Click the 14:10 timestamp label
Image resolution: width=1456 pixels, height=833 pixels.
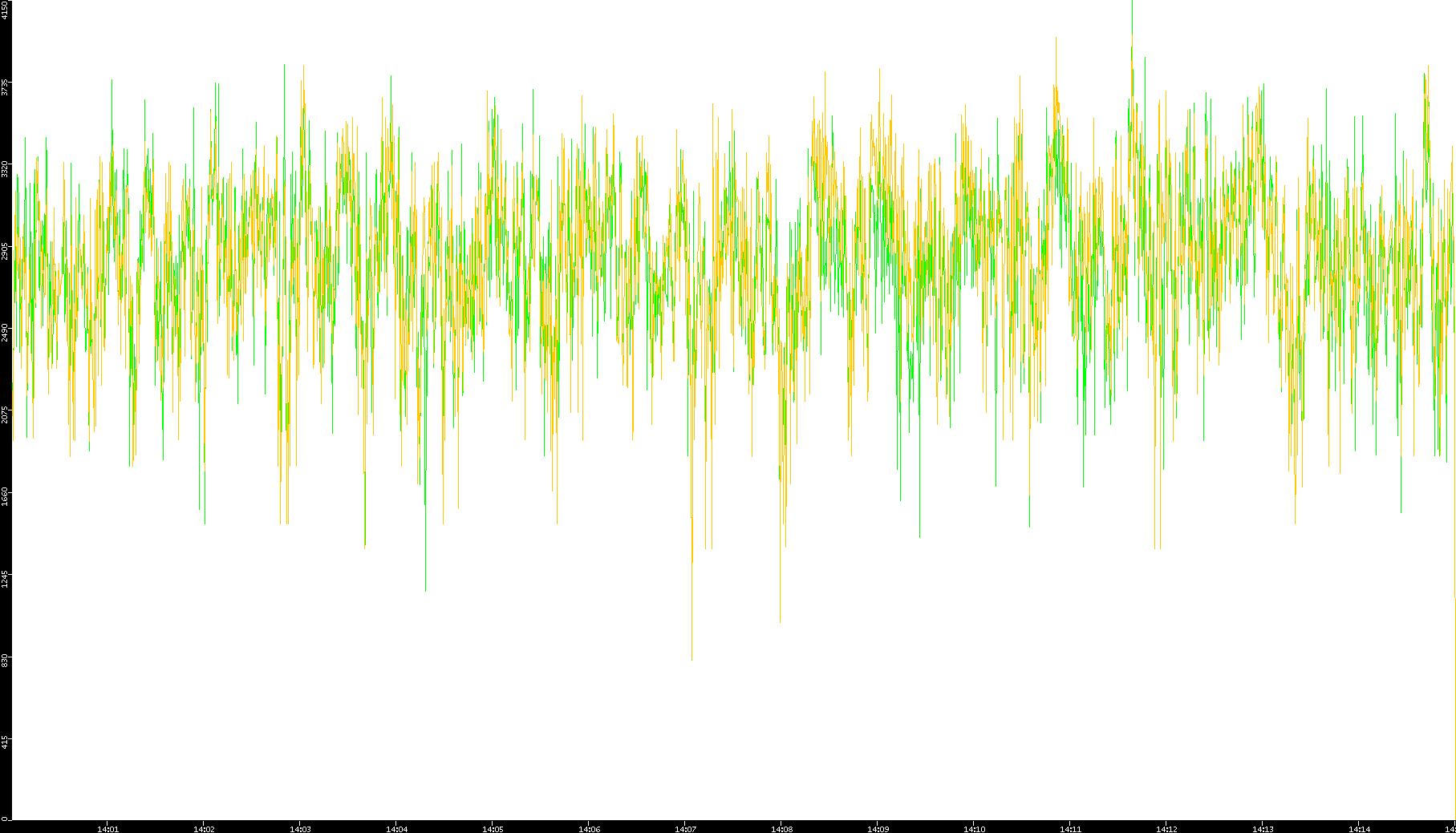coord(974,829)
